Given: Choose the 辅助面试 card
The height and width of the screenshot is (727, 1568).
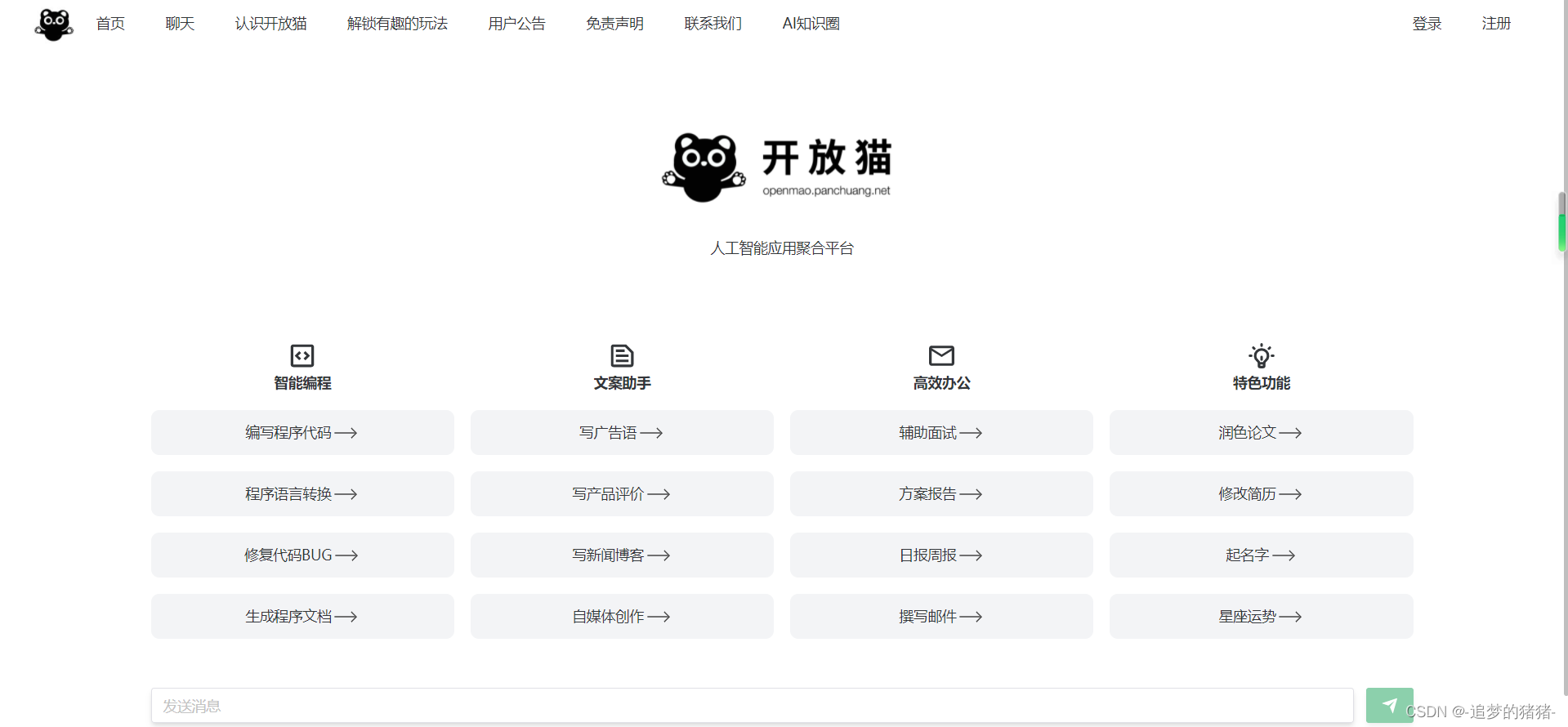Looking at the screenshot, I should point(941,432).
